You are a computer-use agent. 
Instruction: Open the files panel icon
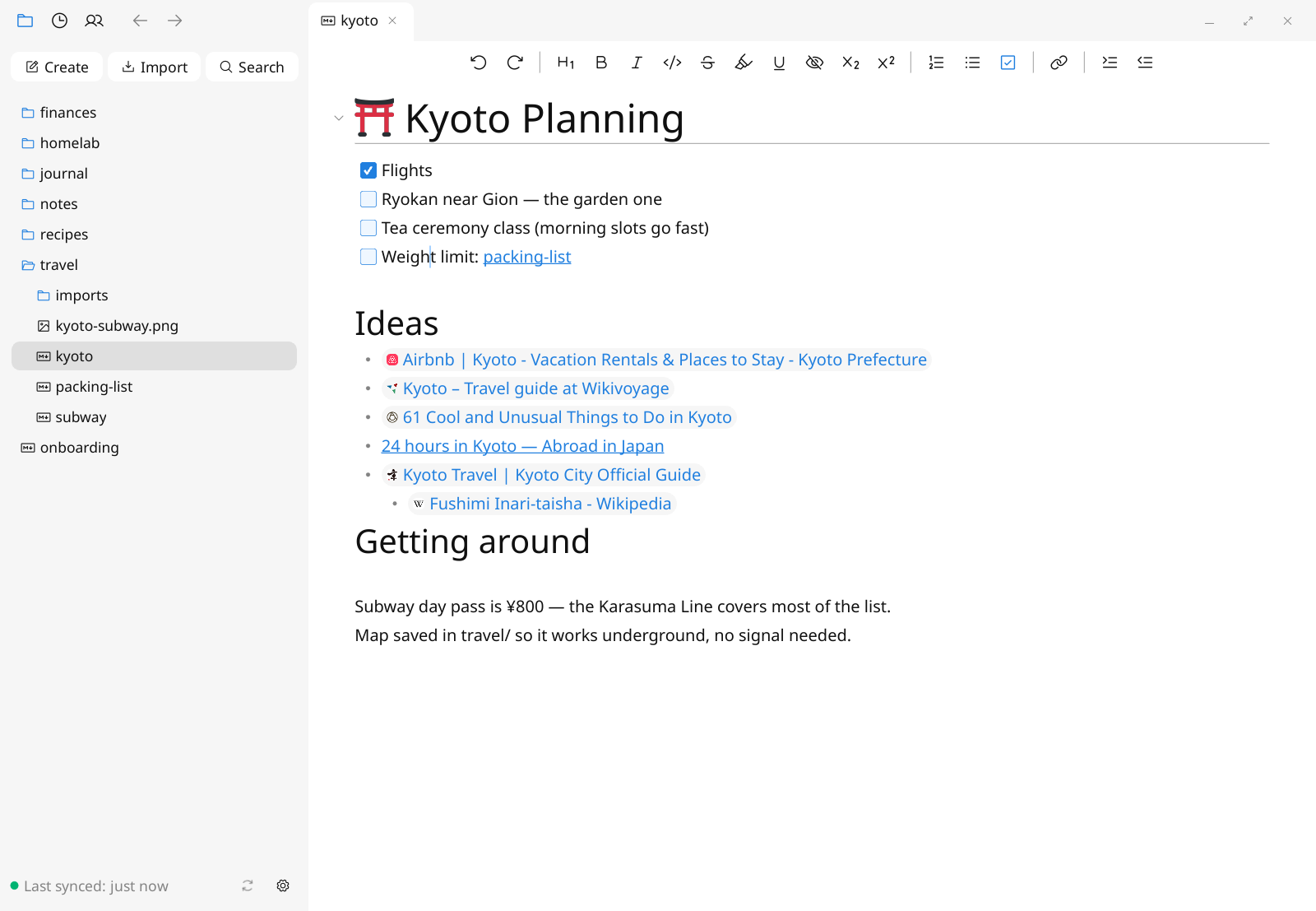pyautogui.click(x=25, y=21)
